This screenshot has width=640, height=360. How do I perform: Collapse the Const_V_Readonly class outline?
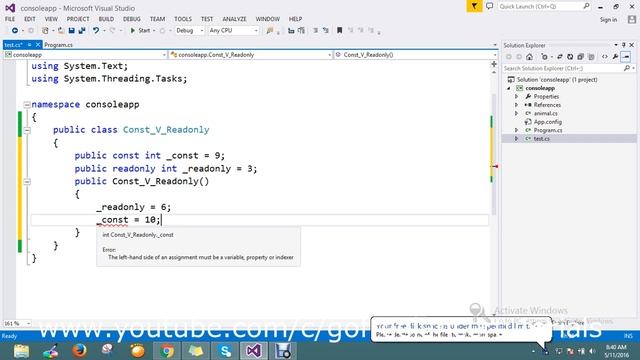click(x=27, y=130)
